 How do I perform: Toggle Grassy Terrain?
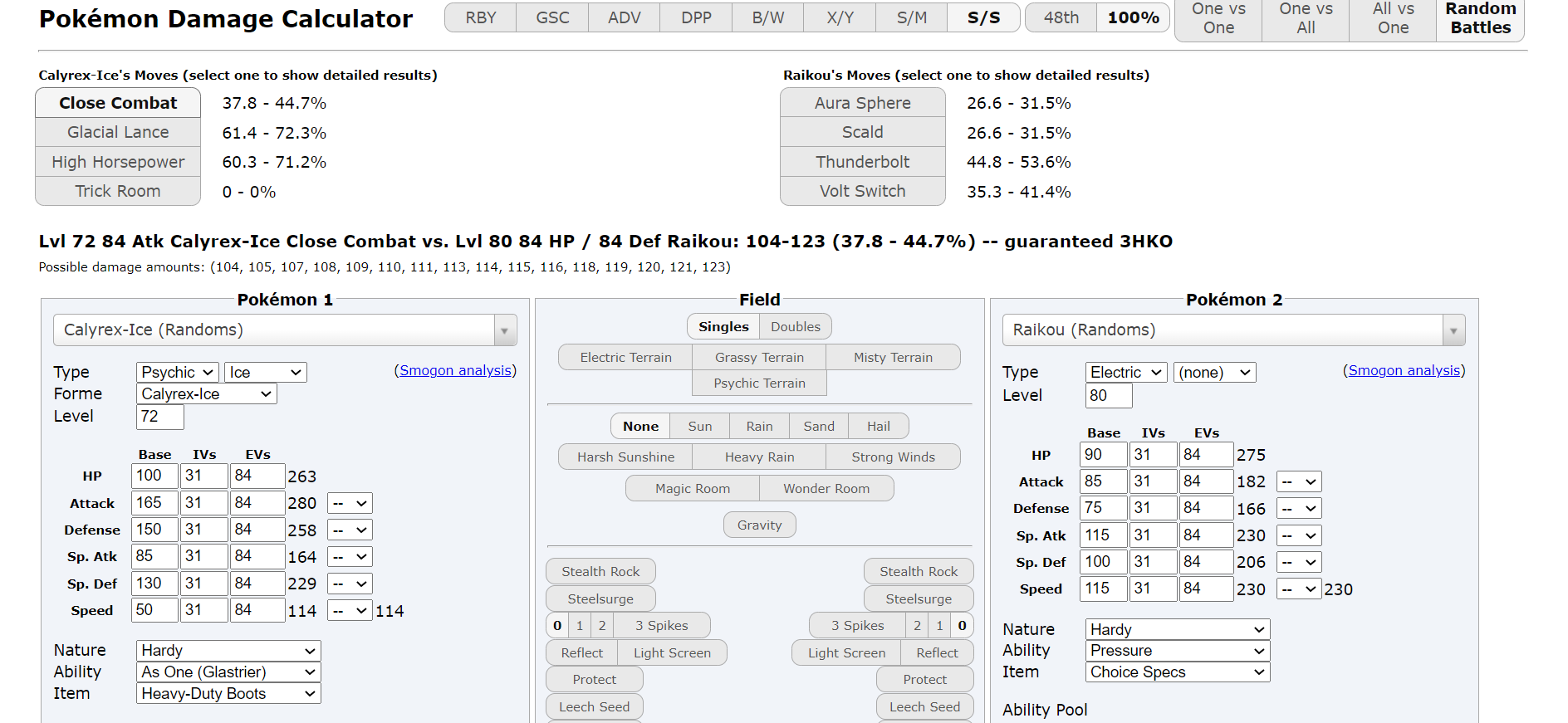click(x=759, y=357)
